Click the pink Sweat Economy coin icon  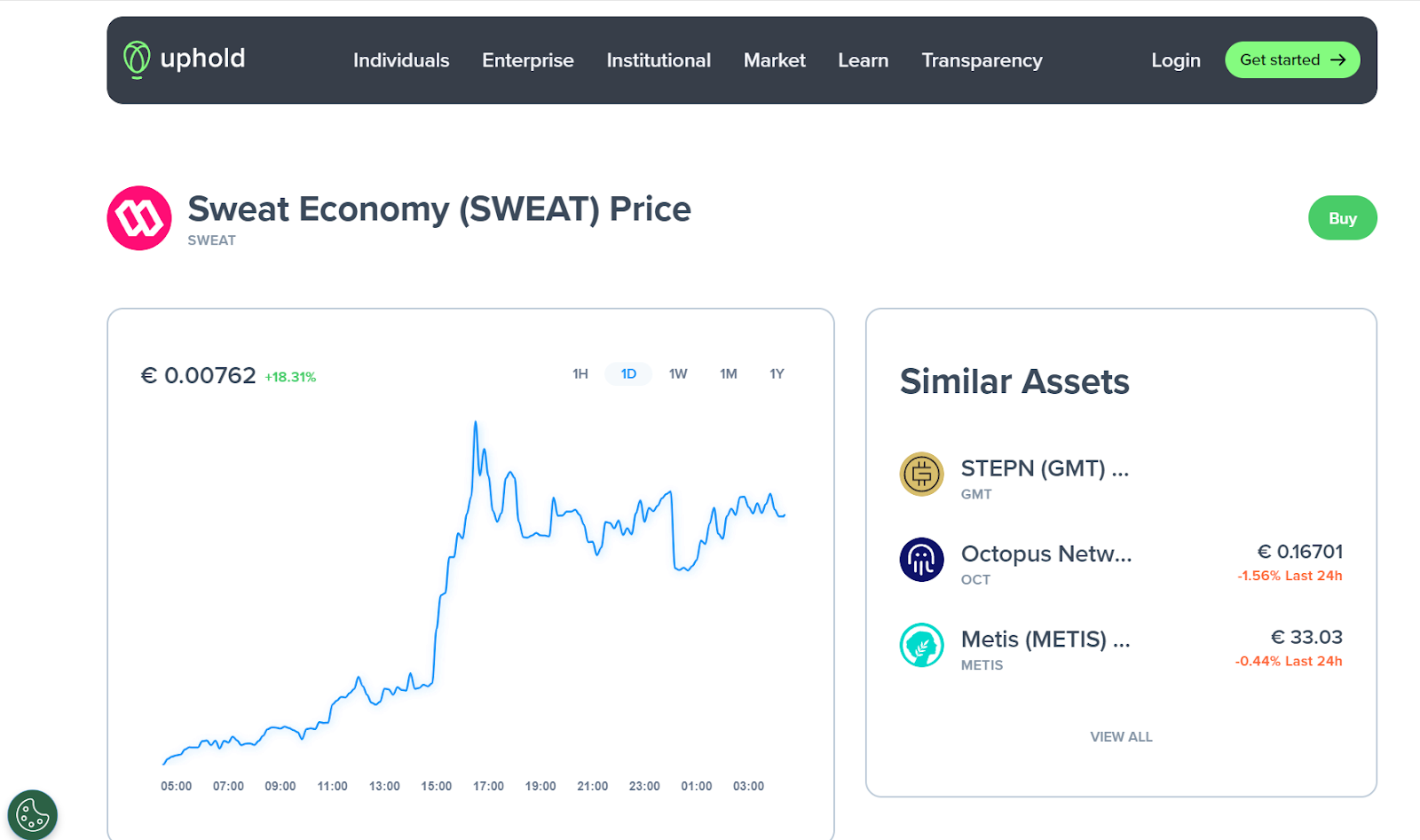[139, 218]
